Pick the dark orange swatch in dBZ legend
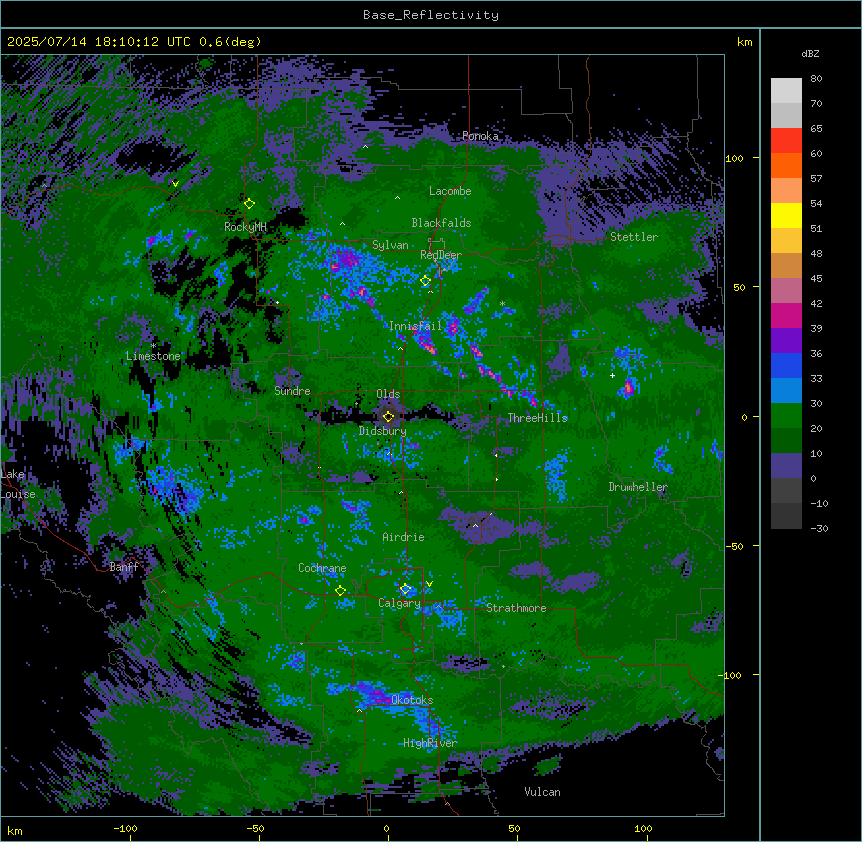862x842 pixels. 786,165
